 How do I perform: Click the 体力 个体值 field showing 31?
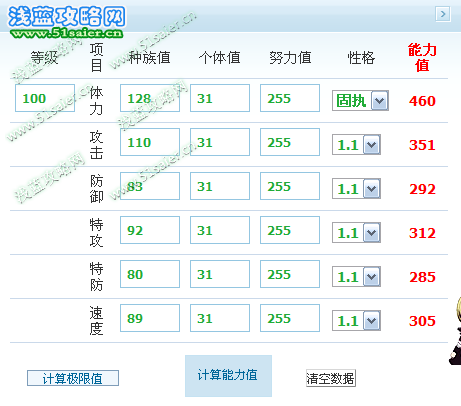[x=220, y=98]
